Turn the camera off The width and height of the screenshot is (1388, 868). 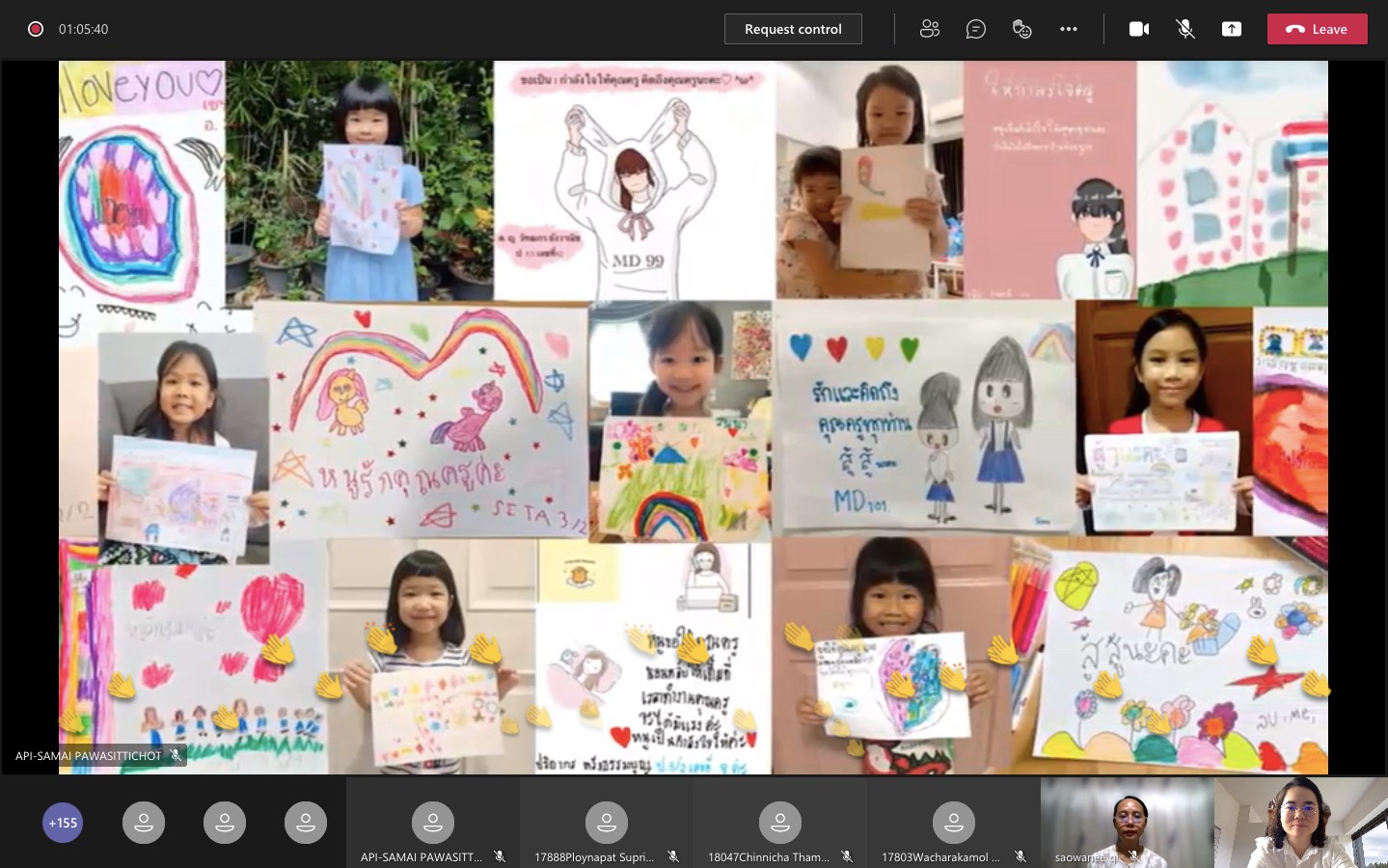coord(1139,29)
